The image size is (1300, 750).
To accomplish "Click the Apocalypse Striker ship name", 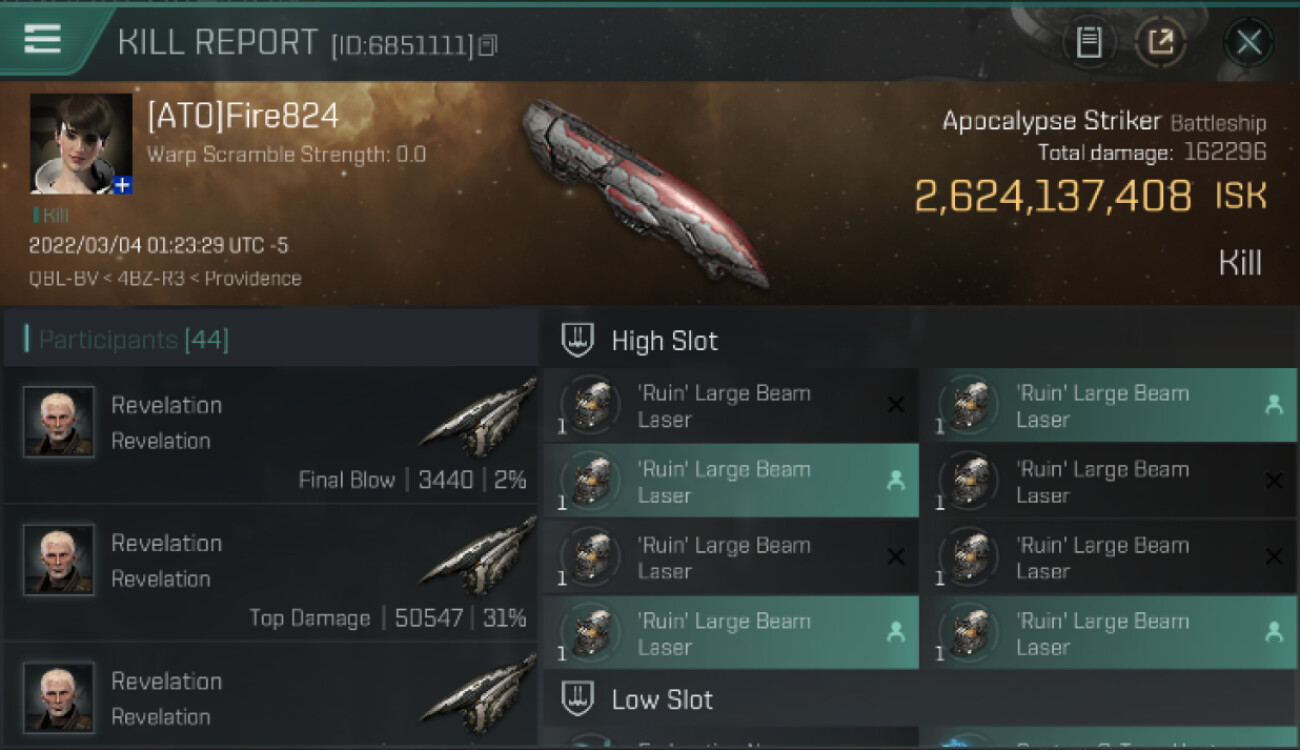I will point(1051,122).
